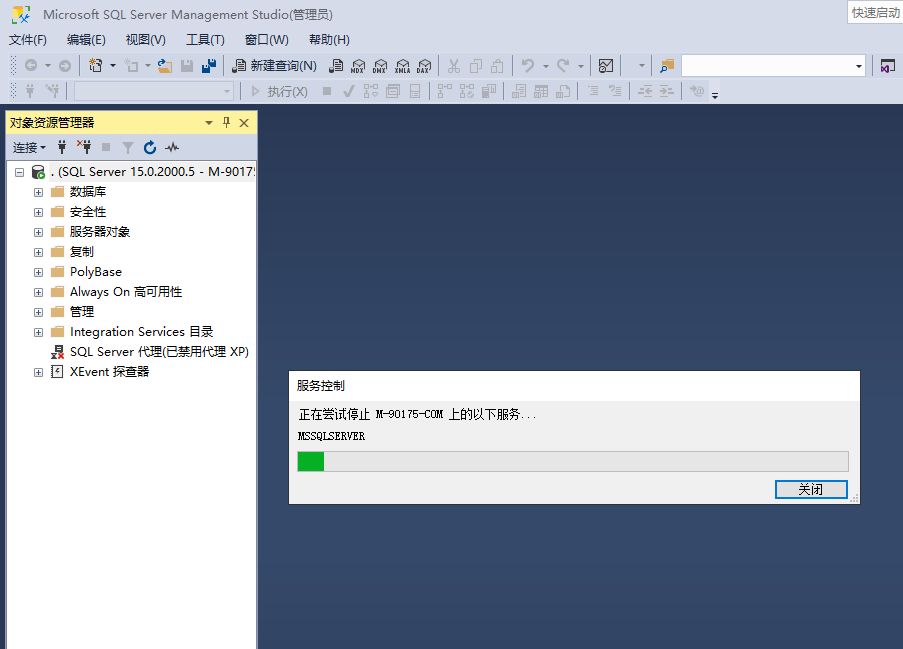Screen dimensions: 903x649
Task: Click the 快速启动 Quick Launch box
Action: tap(875, 12)
